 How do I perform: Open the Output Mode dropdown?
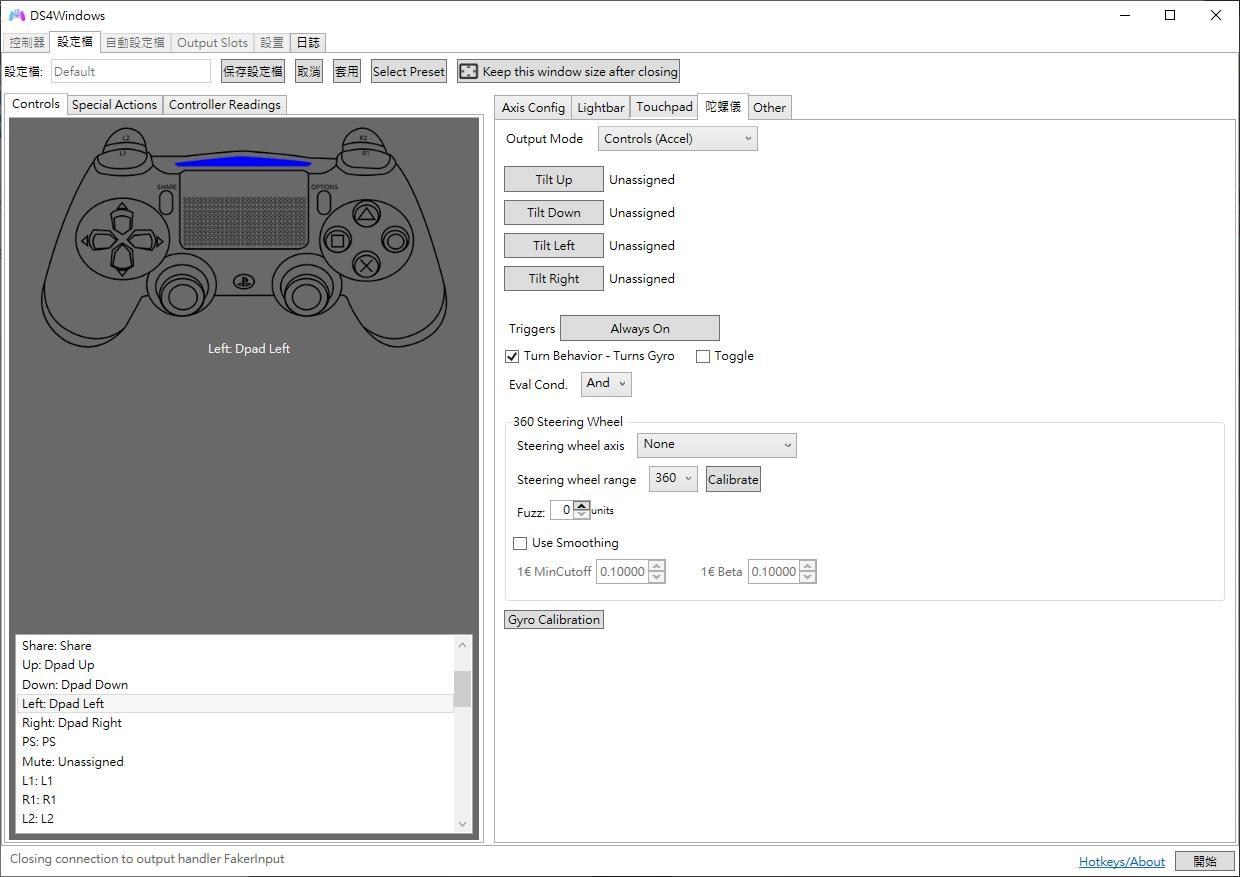point(678,139)
